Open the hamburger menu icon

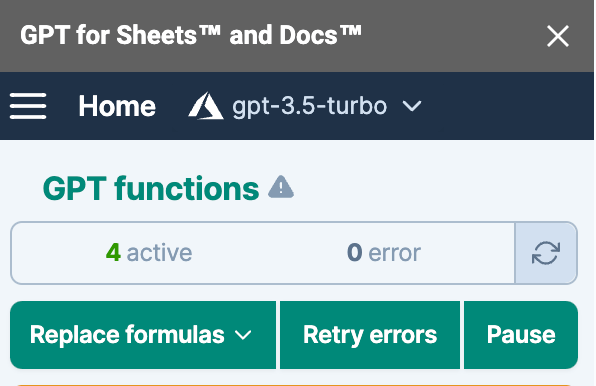click(x=28, y=106)
